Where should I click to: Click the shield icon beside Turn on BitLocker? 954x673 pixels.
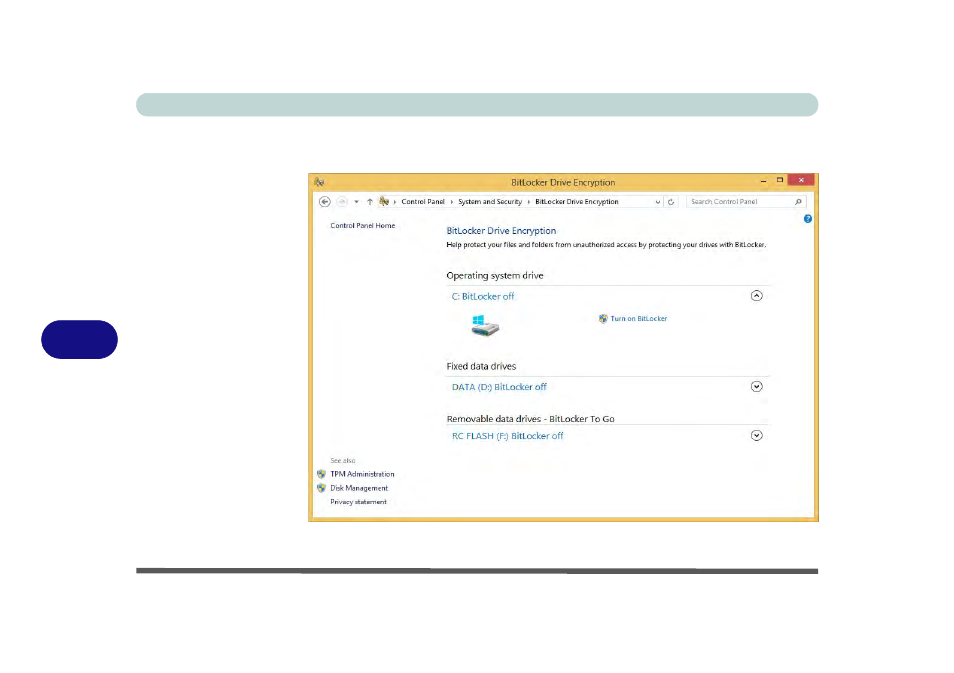pyautogui.click(x=603, y=318)
